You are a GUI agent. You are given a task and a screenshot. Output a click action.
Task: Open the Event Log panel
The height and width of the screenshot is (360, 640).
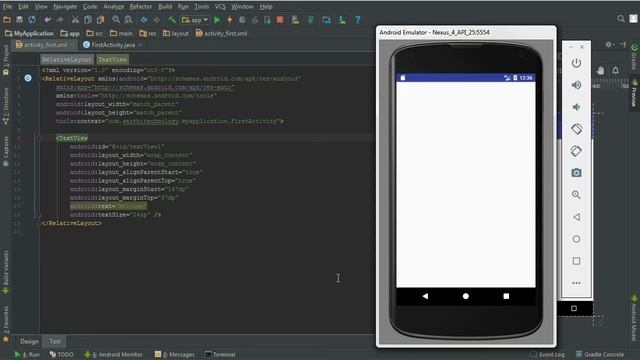point(547,355)
